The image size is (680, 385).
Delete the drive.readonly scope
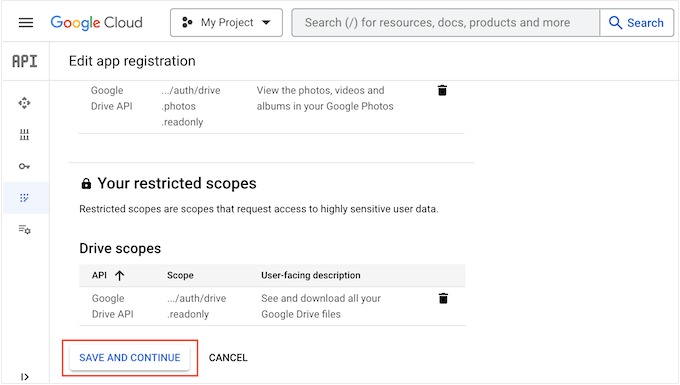443,298
